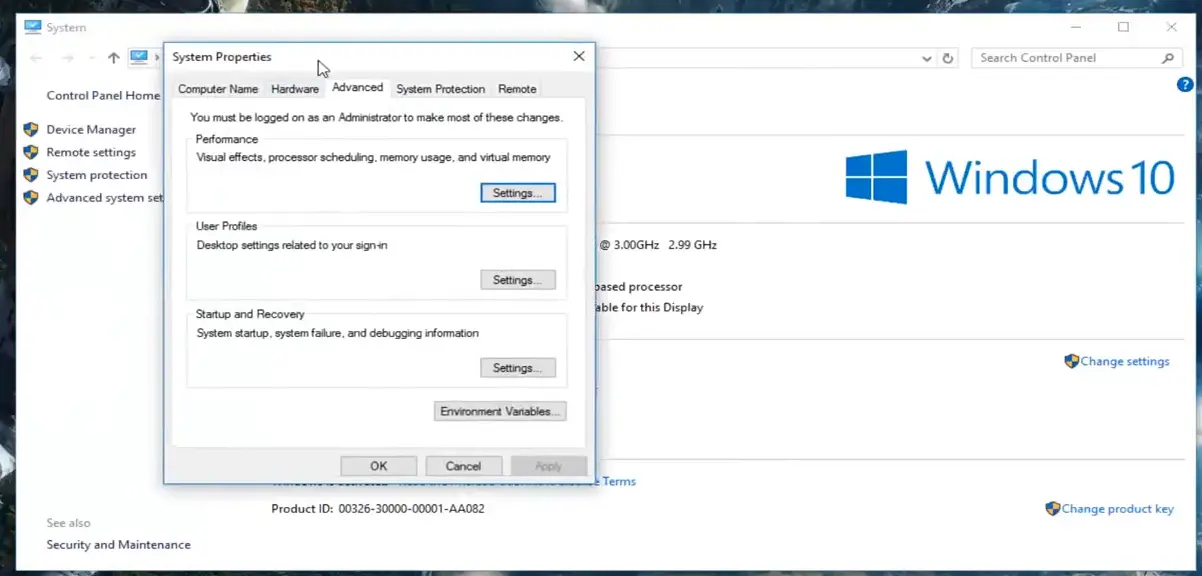
Task: Switch to the Hardware tab
Action: pos(295,89)
